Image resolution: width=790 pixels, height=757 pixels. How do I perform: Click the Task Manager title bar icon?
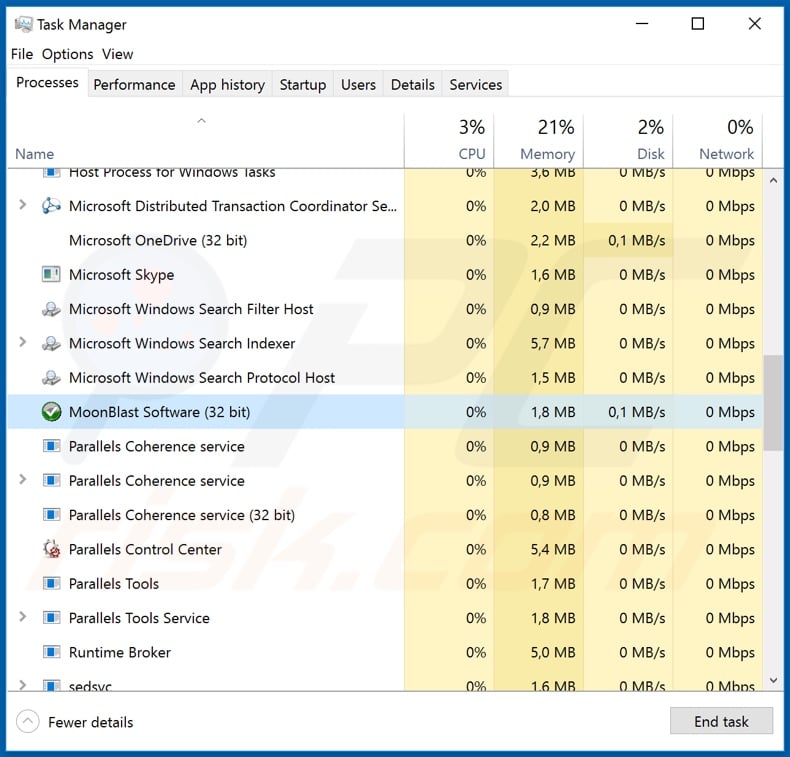(x=23, y=24)
